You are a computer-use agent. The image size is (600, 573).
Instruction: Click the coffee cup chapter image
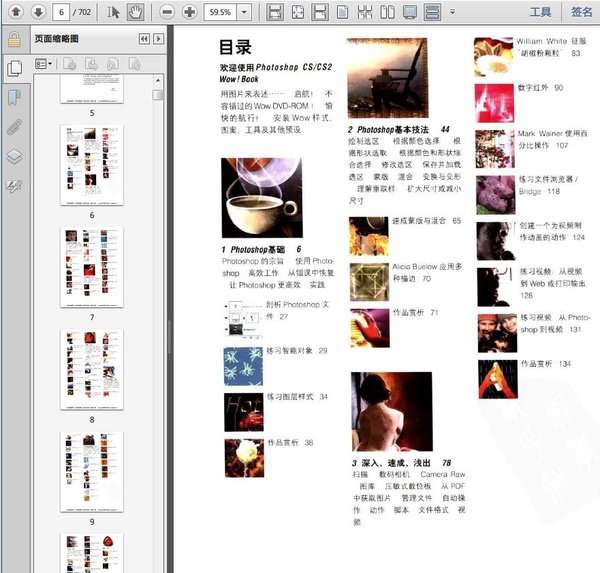[x=262, y=198]
